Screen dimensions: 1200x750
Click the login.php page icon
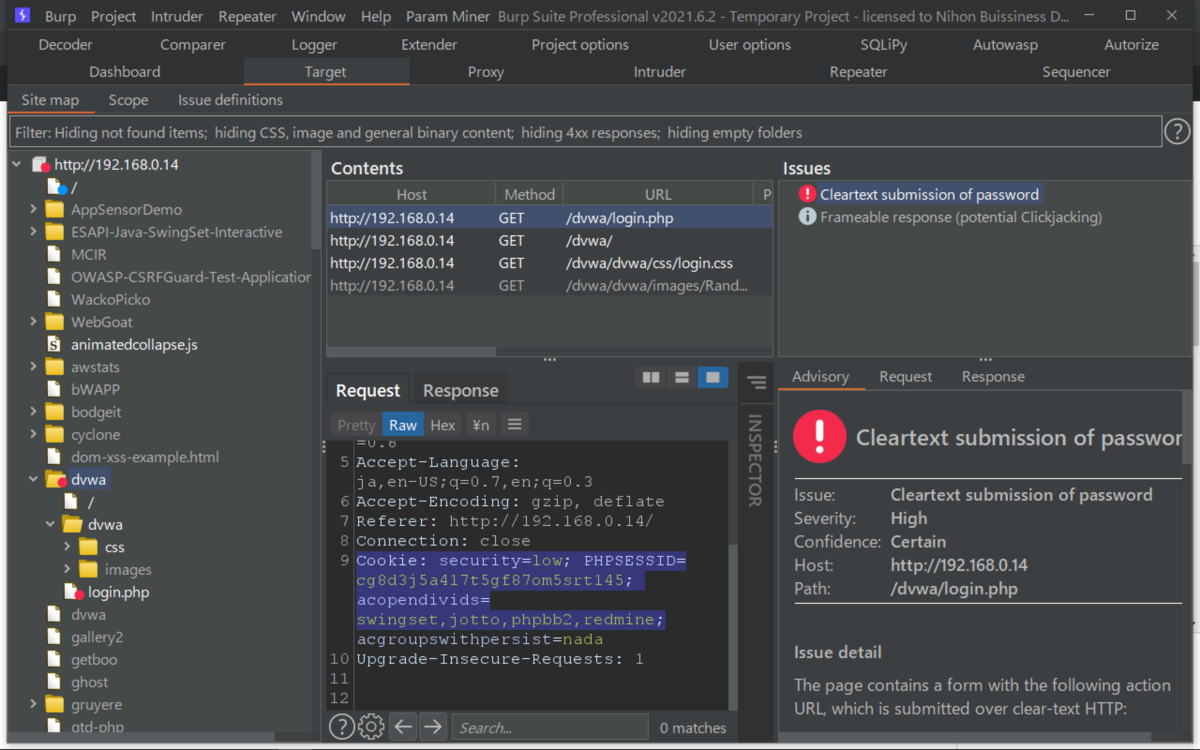coord(72,592)
